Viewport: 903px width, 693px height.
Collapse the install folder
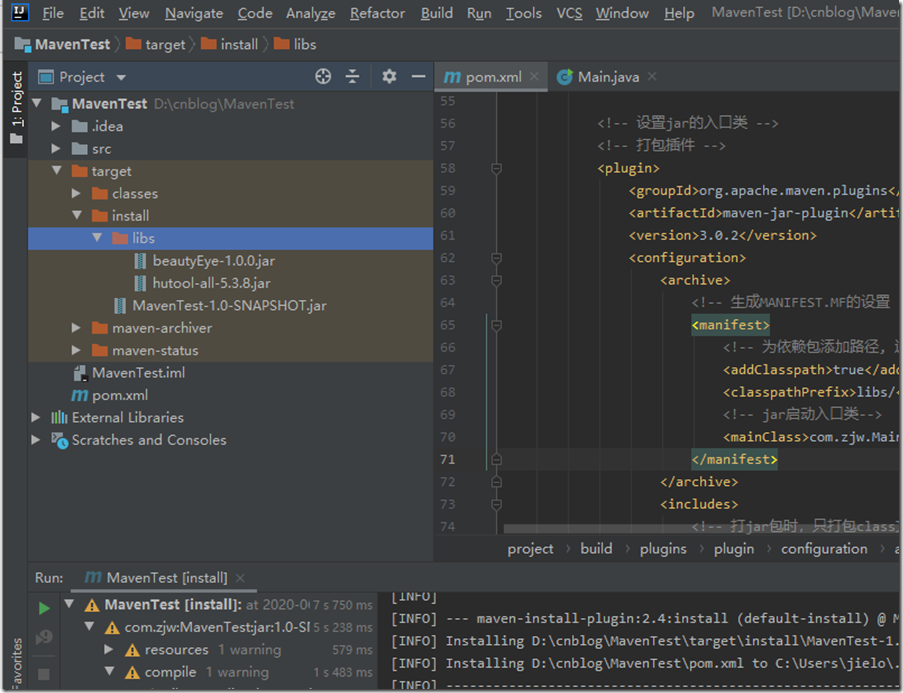[77, 215]
